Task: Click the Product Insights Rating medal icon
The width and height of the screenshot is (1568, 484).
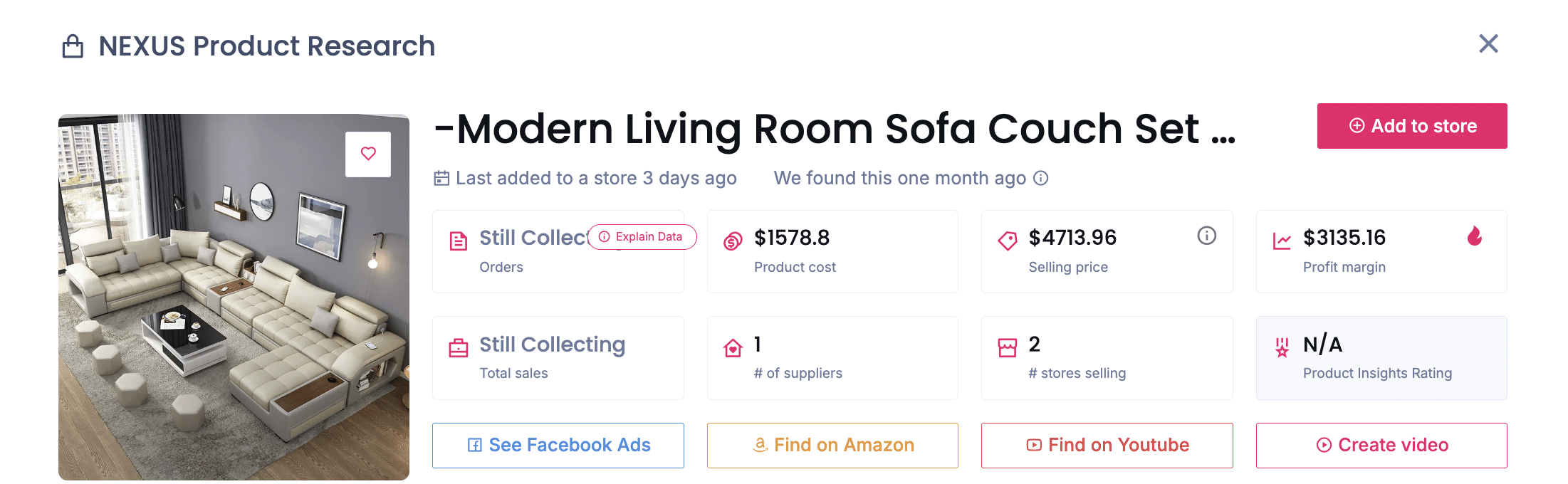Action: coord(1282,347)
